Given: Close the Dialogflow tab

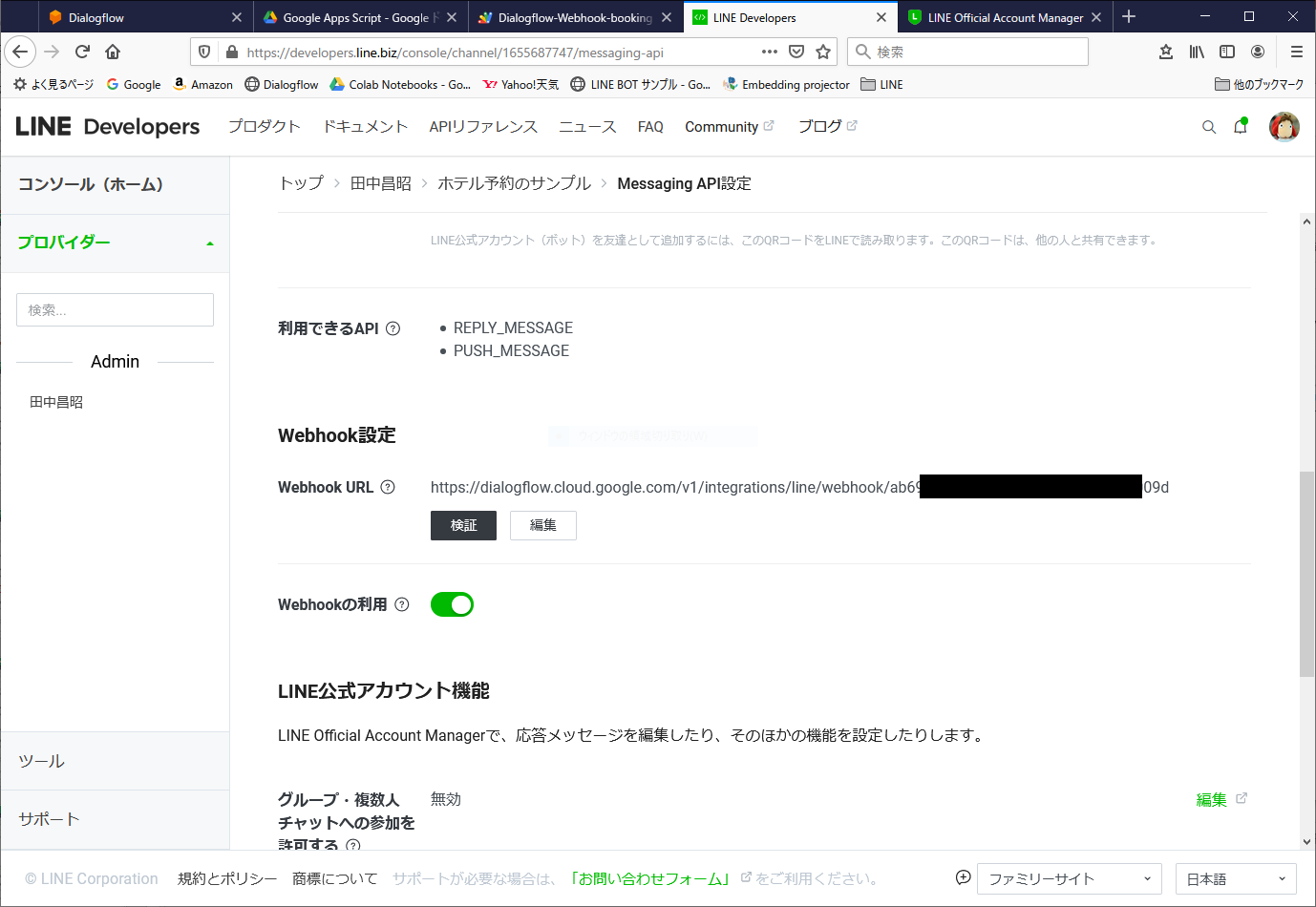Looking at the screenshot, I should (x=237, y=17).
